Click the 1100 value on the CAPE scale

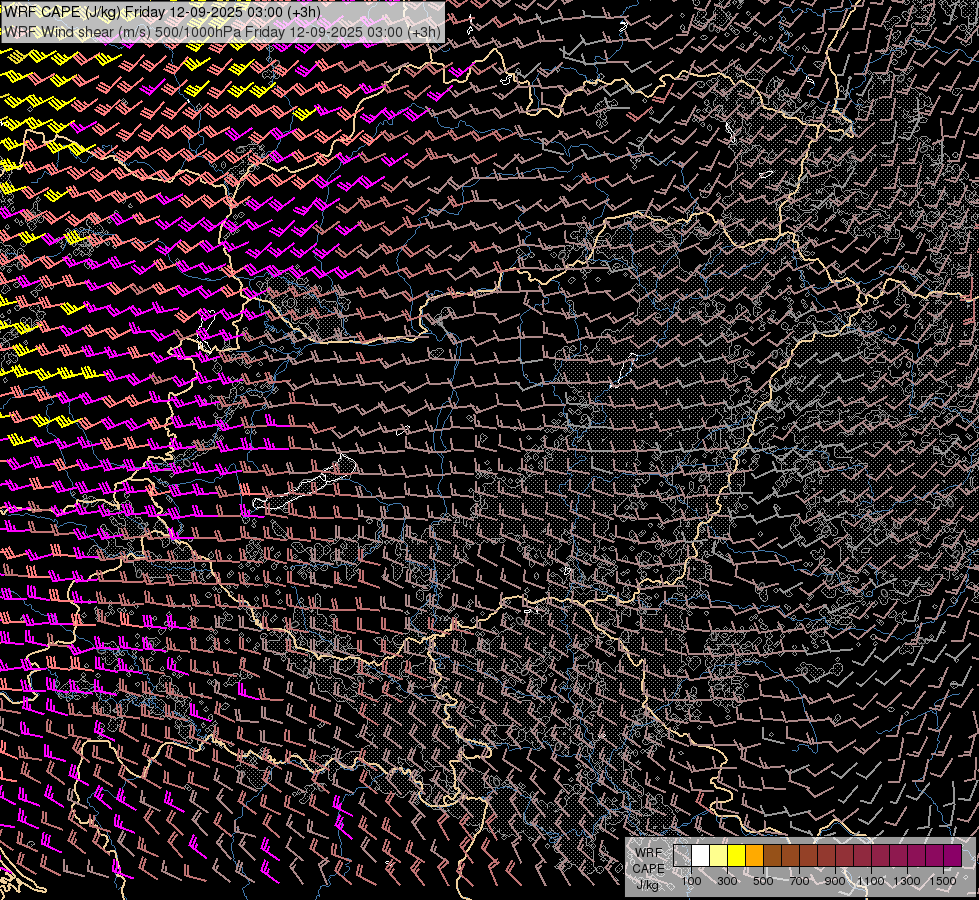pos(871,881)
